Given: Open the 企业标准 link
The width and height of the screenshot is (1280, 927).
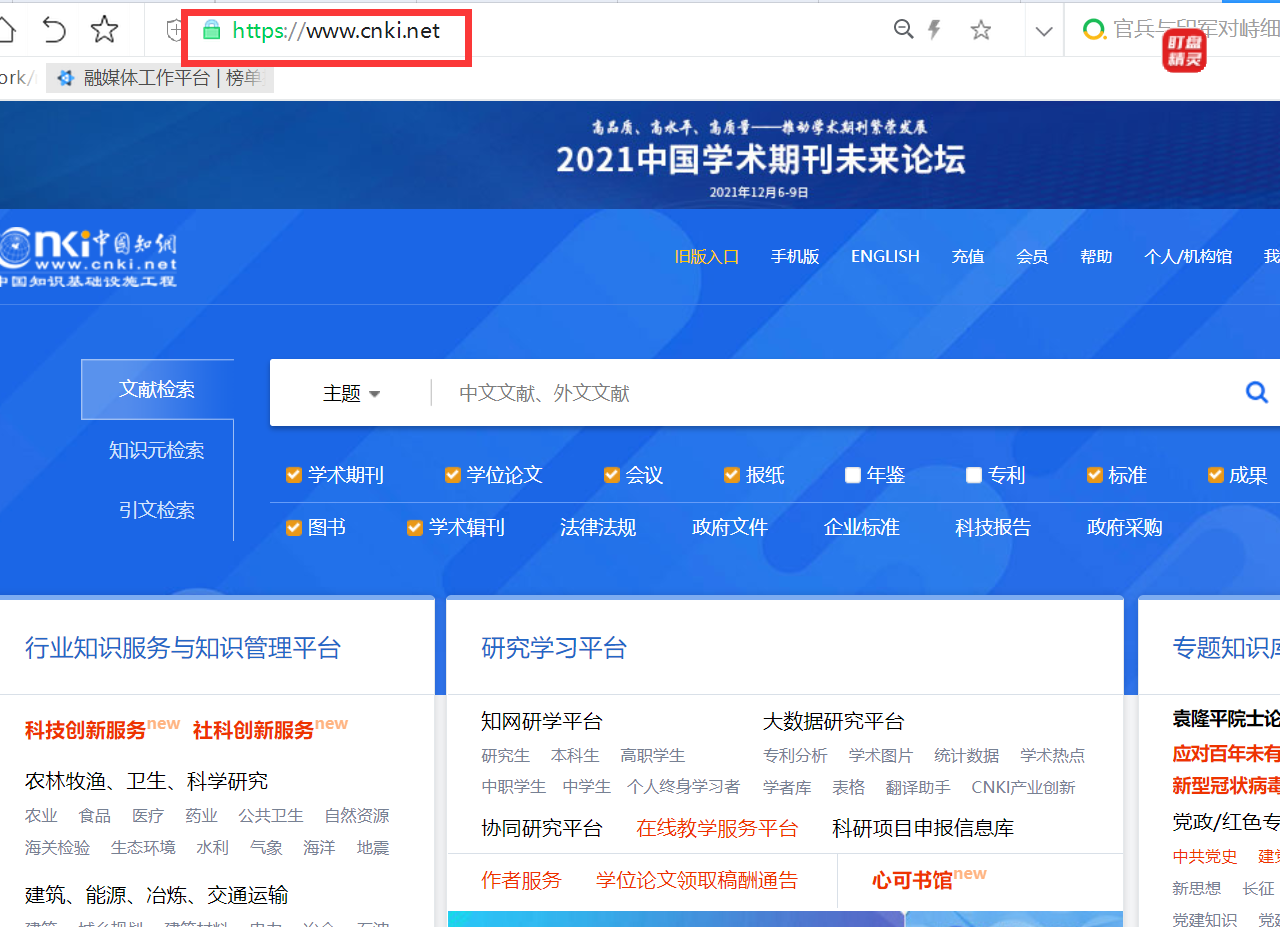Looking at the screenshot, I should (862, 527).
